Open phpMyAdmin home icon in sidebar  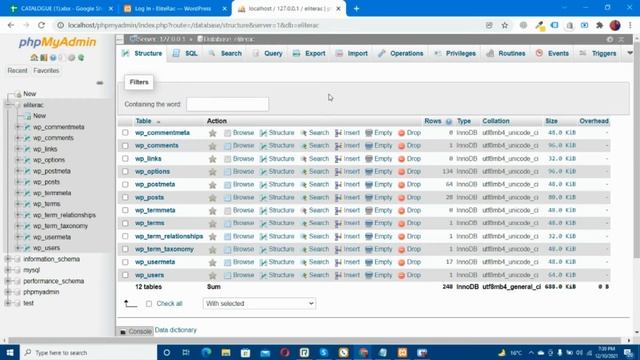pos(34,58)
